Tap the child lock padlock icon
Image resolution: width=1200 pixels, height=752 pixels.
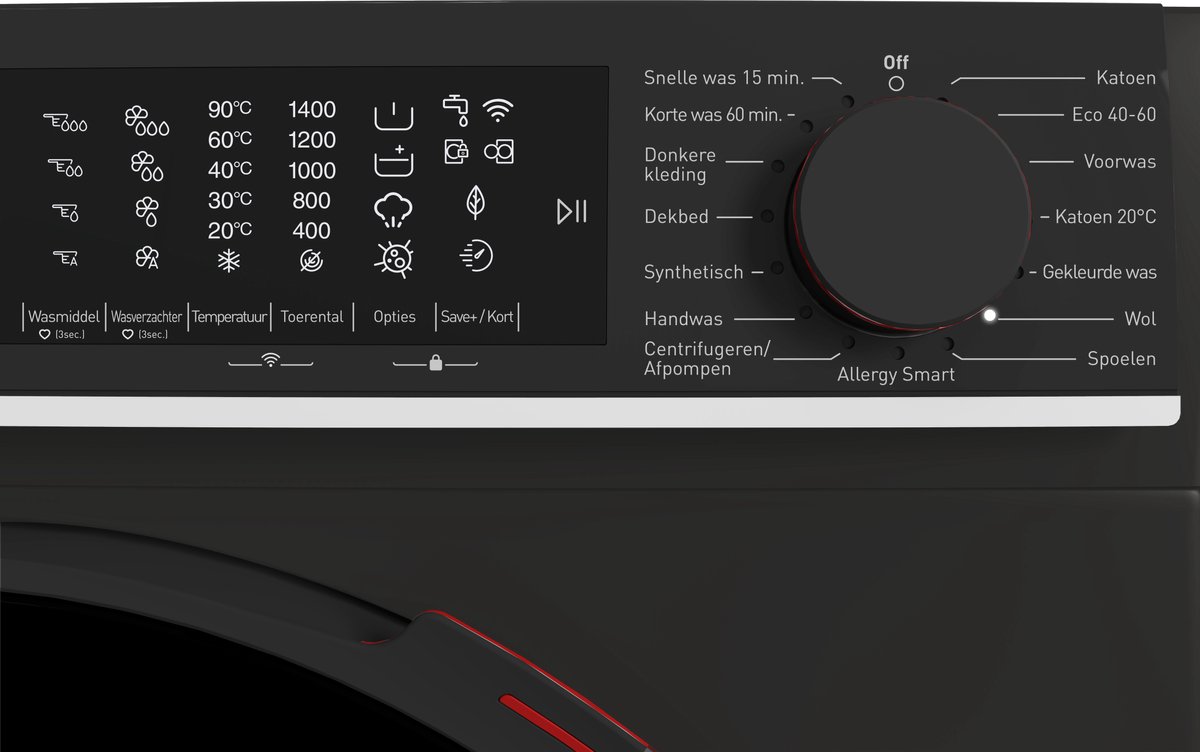(435, 363)
